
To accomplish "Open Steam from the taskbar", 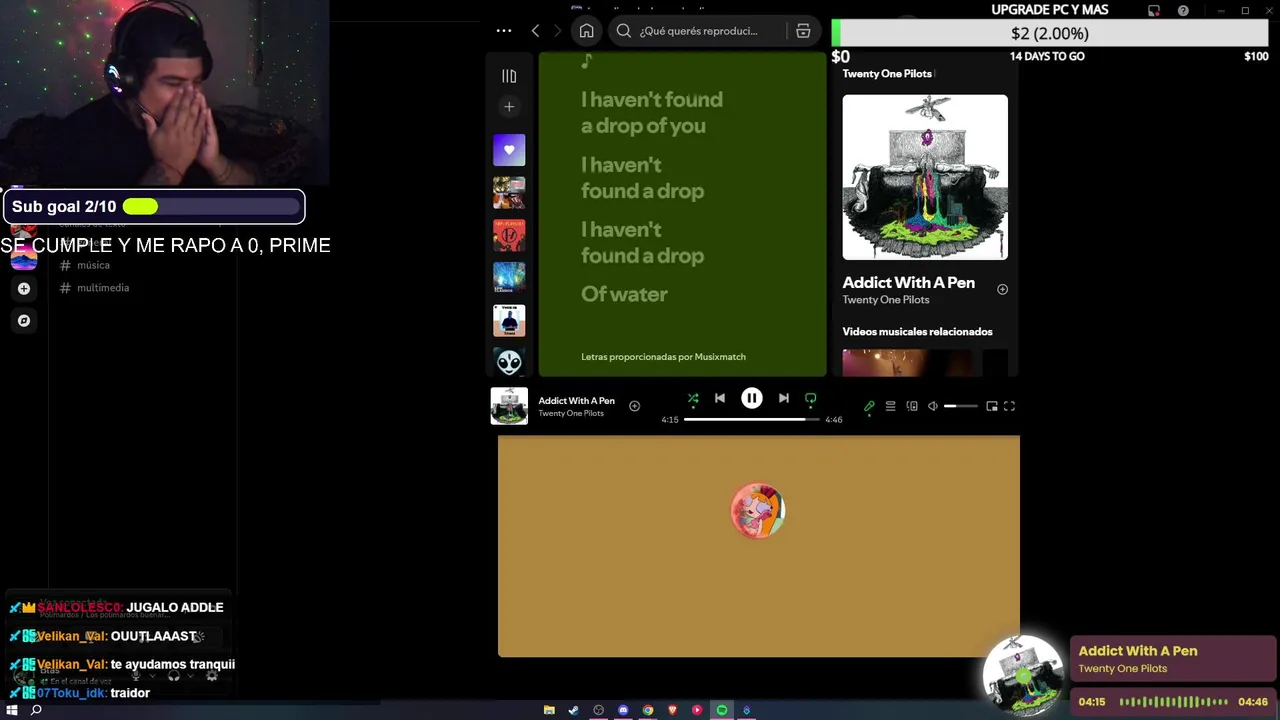I will click(x=573, y=710).
